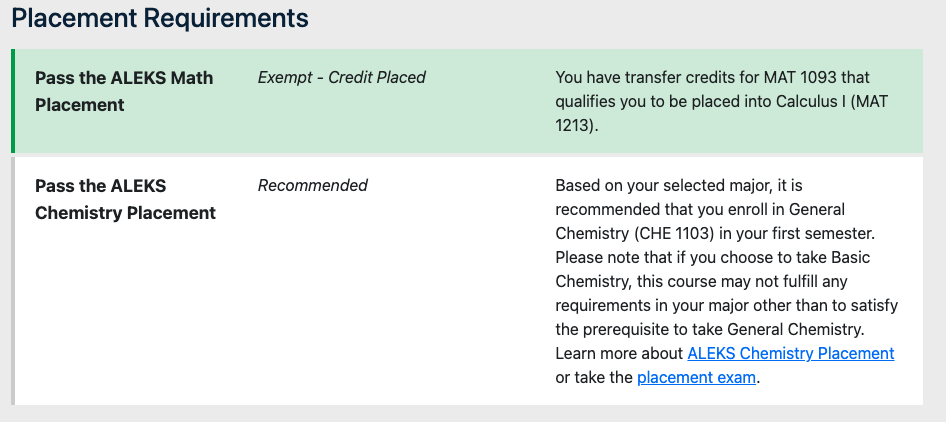Click the 'Learn more about' text

[619, 354]
